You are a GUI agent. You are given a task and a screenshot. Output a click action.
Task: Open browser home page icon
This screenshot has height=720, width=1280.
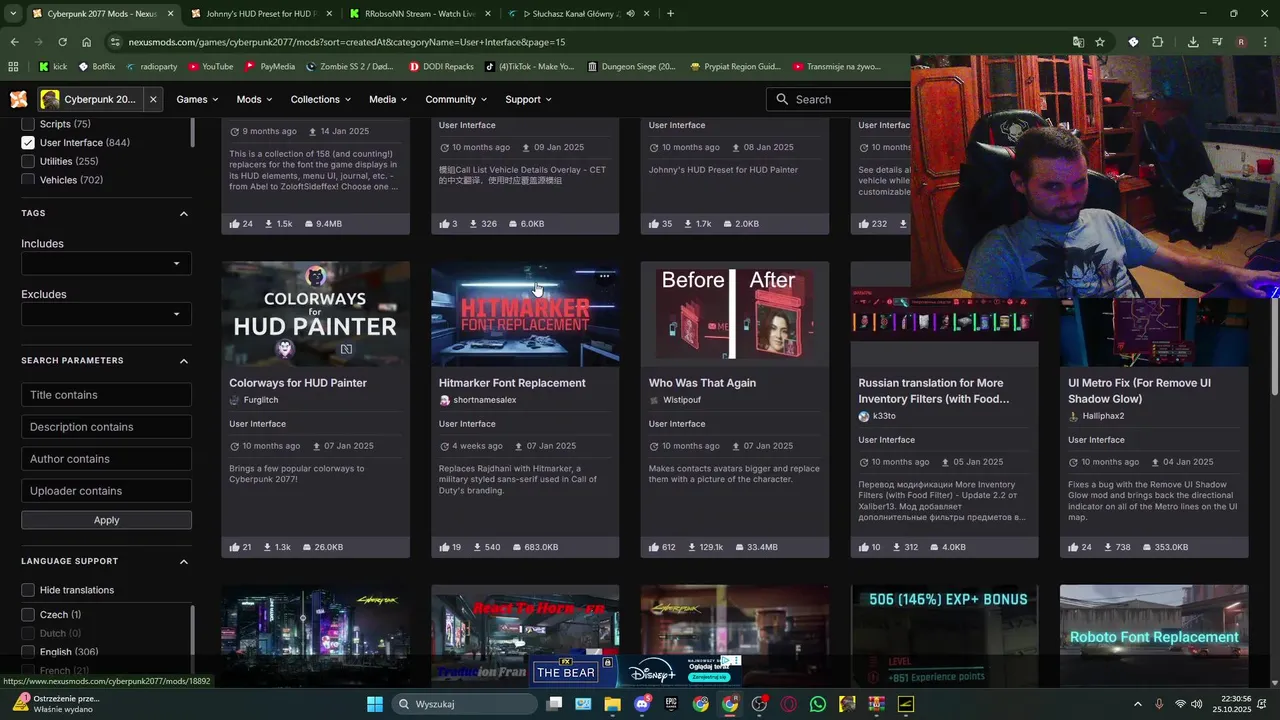coord(87,42)
